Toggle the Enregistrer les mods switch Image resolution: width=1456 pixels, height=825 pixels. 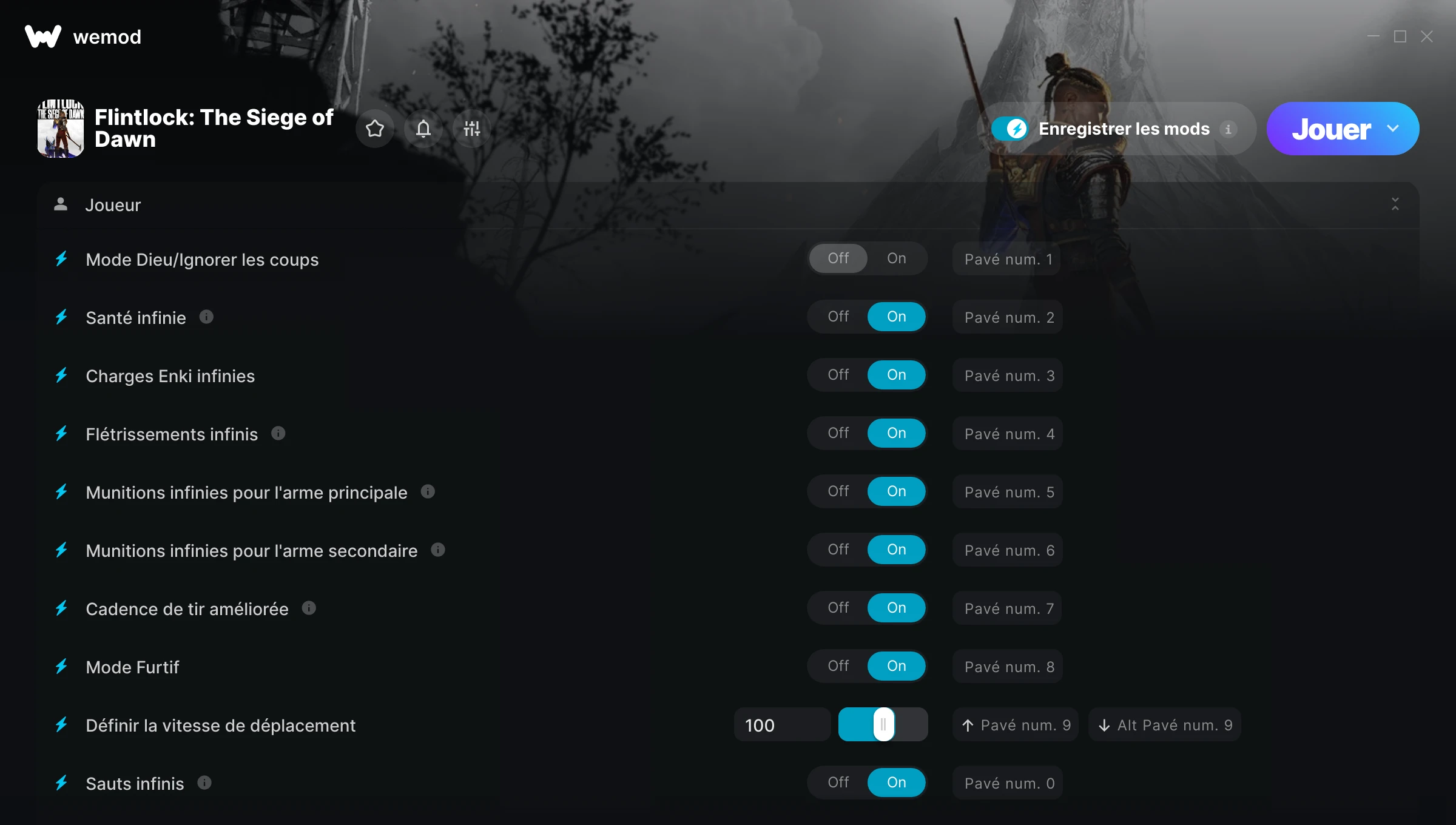(1009, 129)
